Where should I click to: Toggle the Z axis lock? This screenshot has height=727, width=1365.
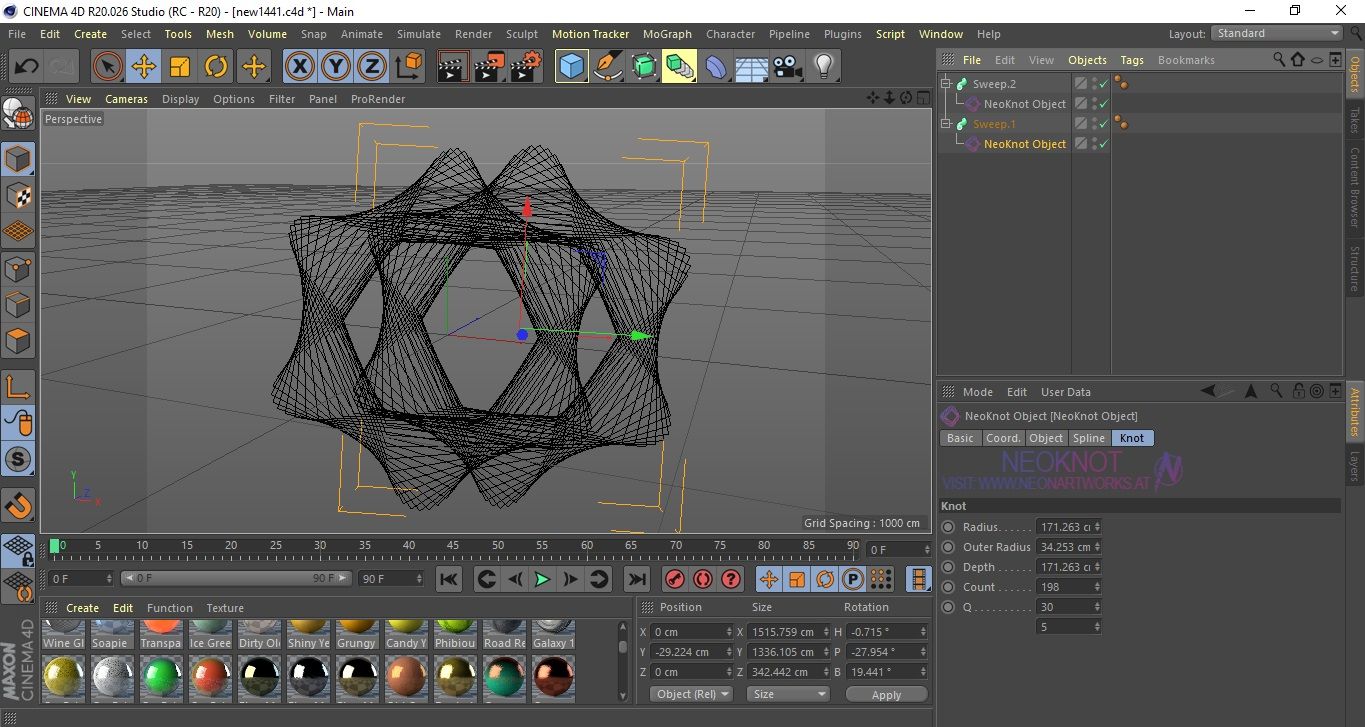pyautogui.click(x=372, y=67)
